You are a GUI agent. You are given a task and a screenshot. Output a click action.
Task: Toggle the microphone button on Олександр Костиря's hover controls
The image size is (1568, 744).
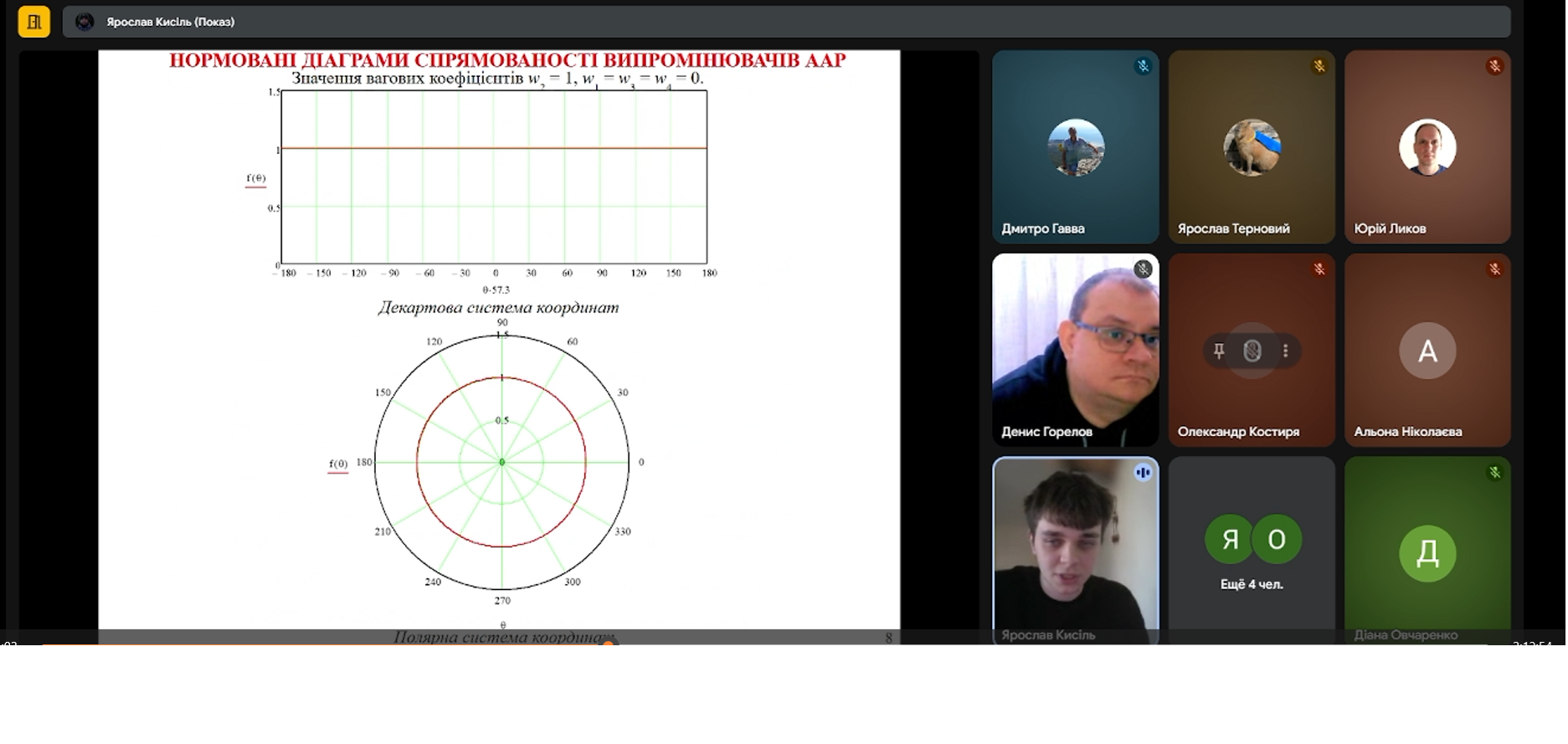pos(1252,351)
